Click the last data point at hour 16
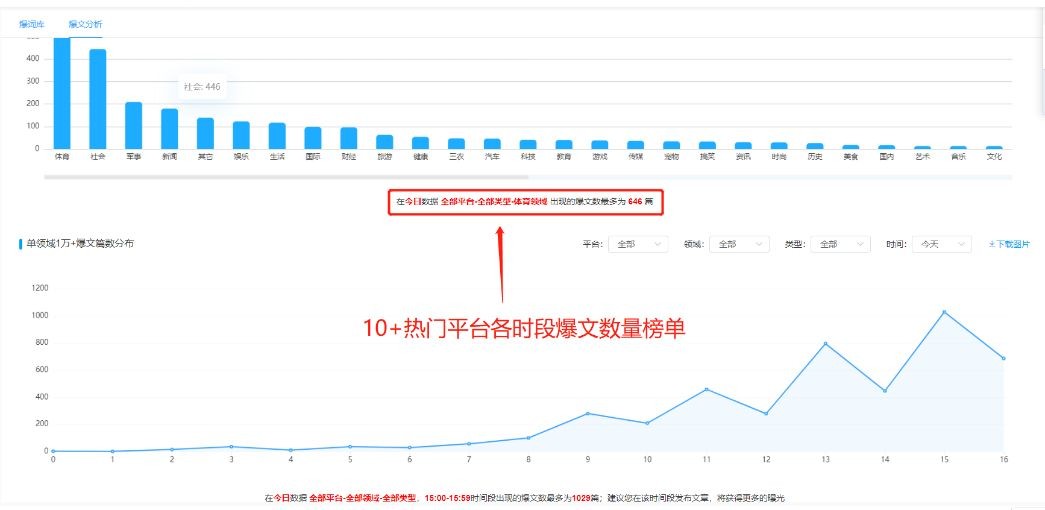1045x510 pixels. tap(1002, 358)
